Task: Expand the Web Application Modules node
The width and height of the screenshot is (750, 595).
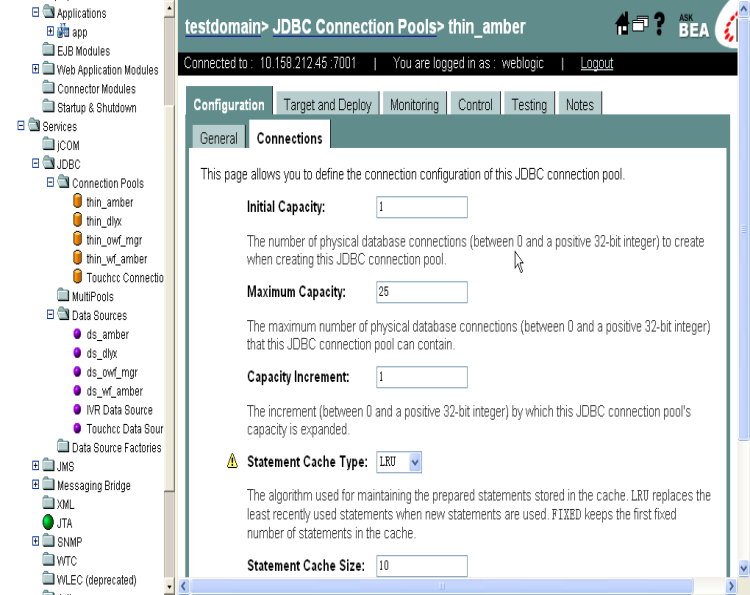Action: [x=35, y=68]
